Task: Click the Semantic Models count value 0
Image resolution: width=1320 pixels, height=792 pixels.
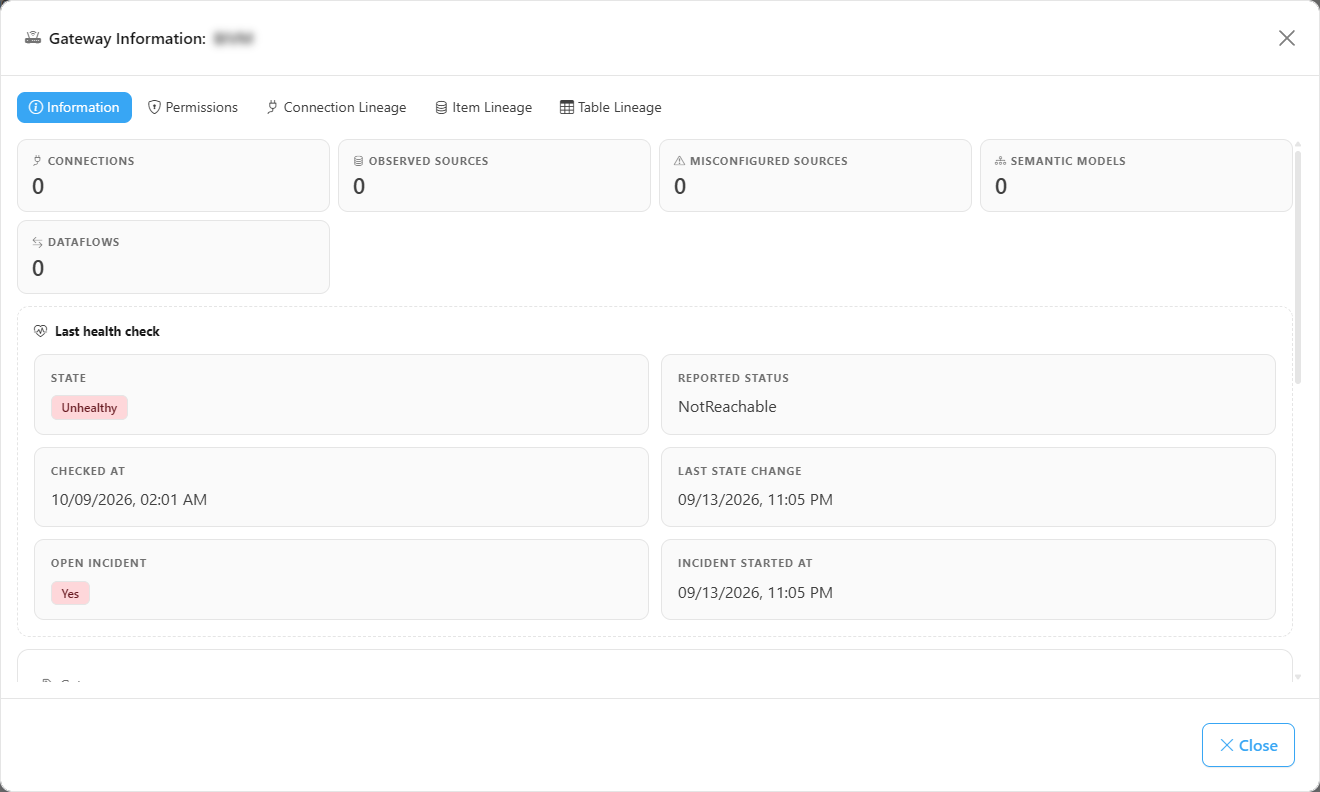Action: [1001, 187]
